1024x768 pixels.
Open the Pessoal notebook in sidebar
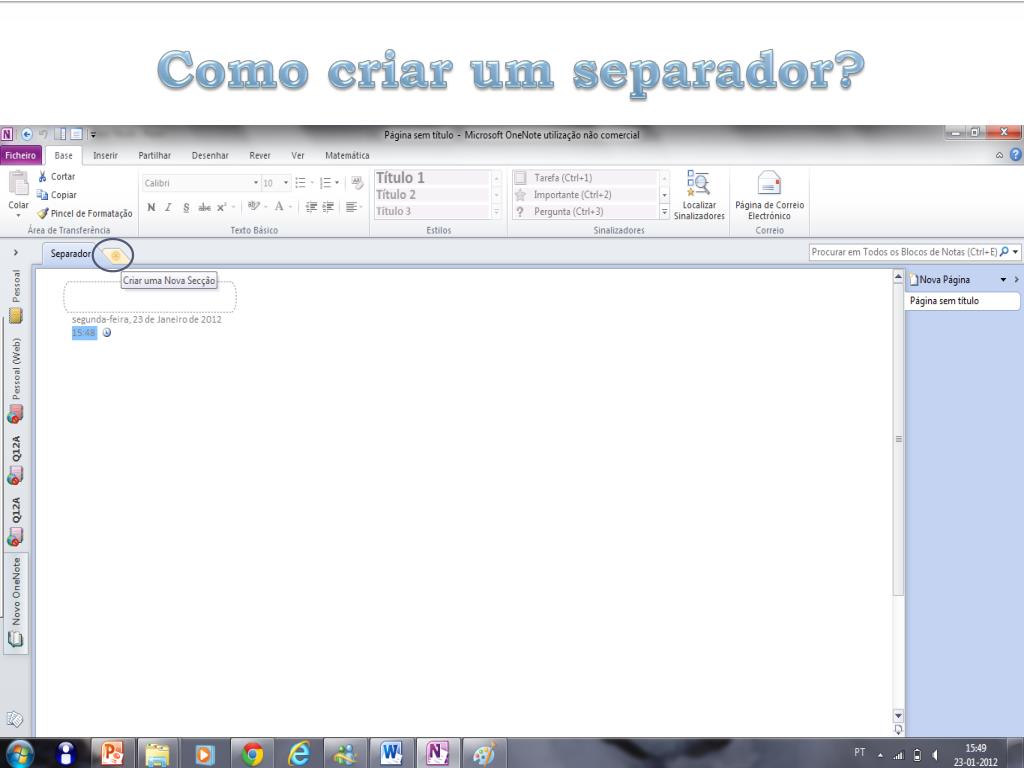[x=16, y=296]
